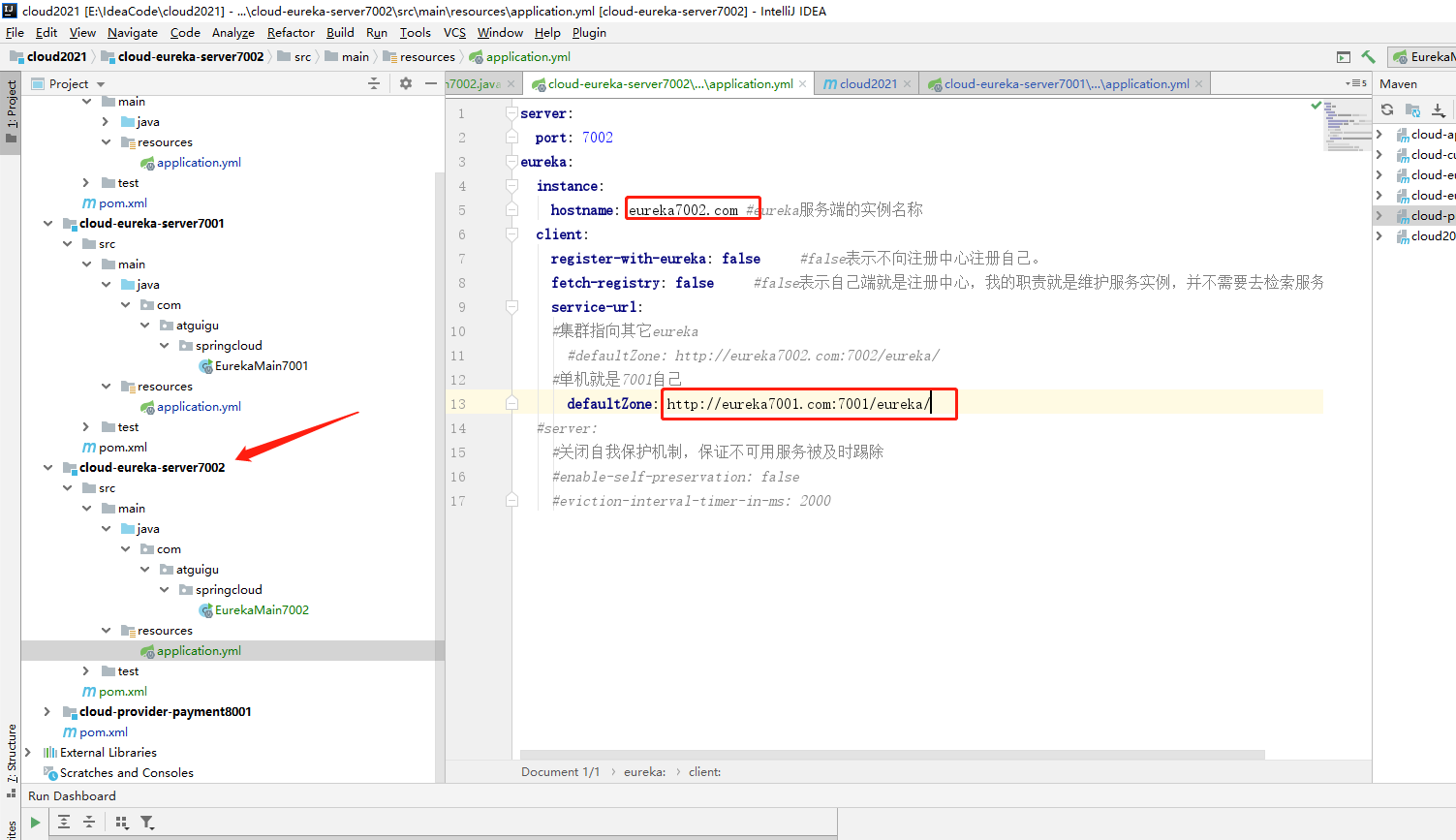Open the Refactor menu
1456x840 pixels.
(x=291, y=32)
